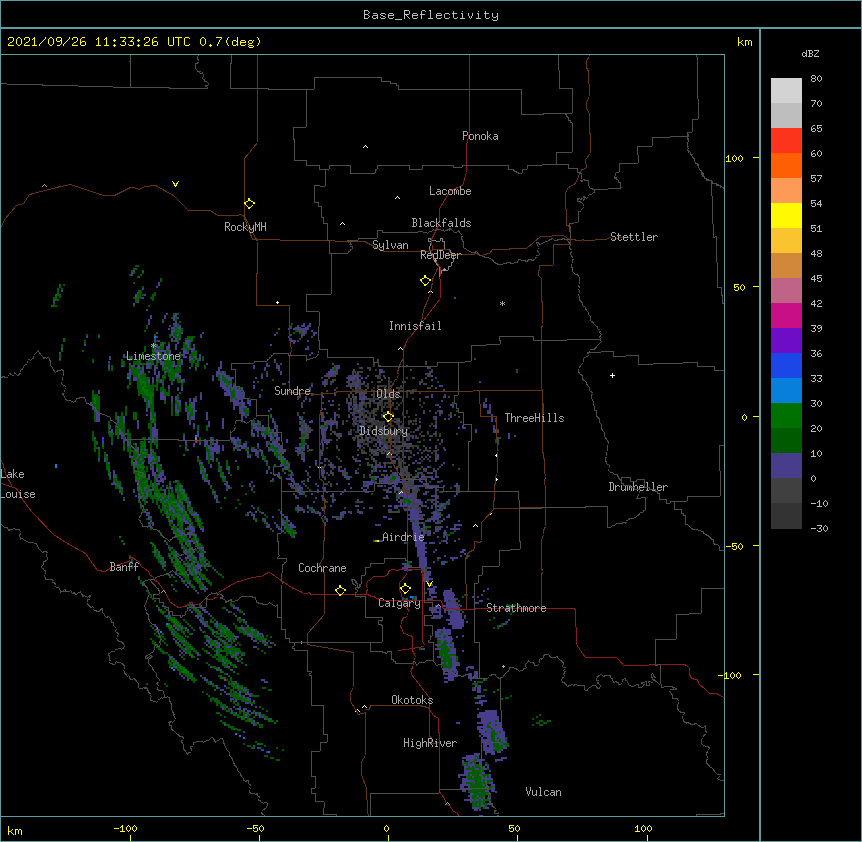The height and width of the screenshot is (842, 862).
Task: Click the yellow diamond marker above RockyMH
Action: (x=249, y=204)
